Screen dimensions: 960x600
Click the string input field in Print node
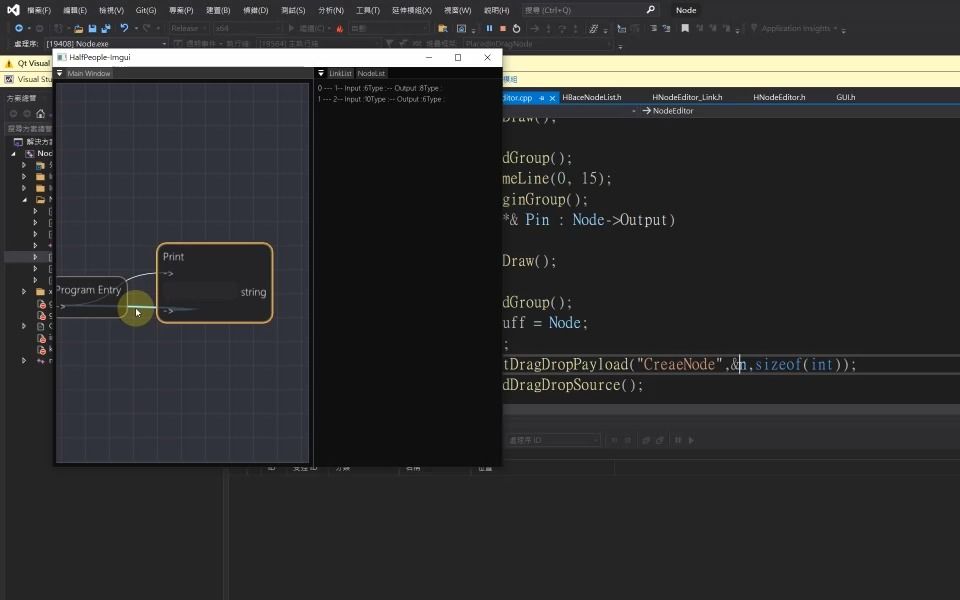[199, 292]
